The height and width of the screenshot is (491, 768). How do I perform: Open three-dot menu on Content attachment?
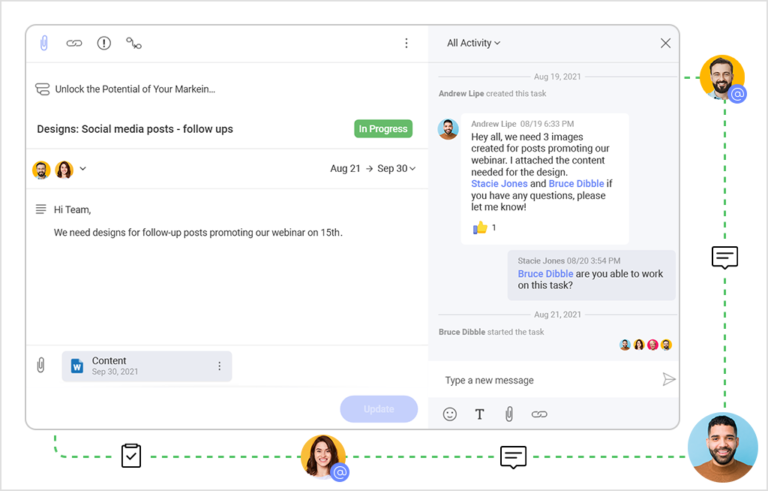click(x=219, y=366)
